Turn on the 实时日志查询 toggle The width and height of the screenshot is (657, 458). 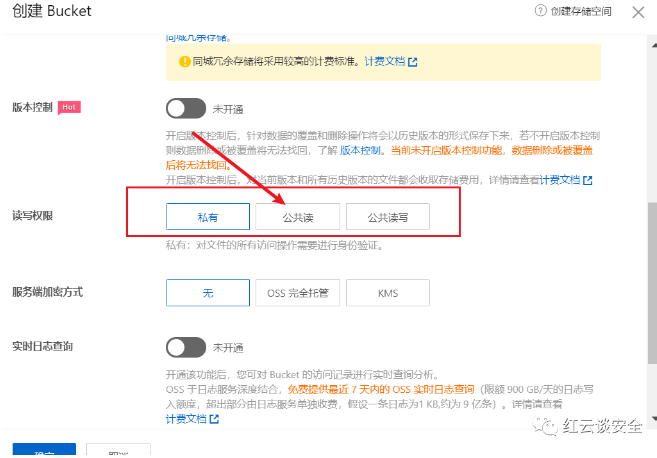click(x=185, y=347)
